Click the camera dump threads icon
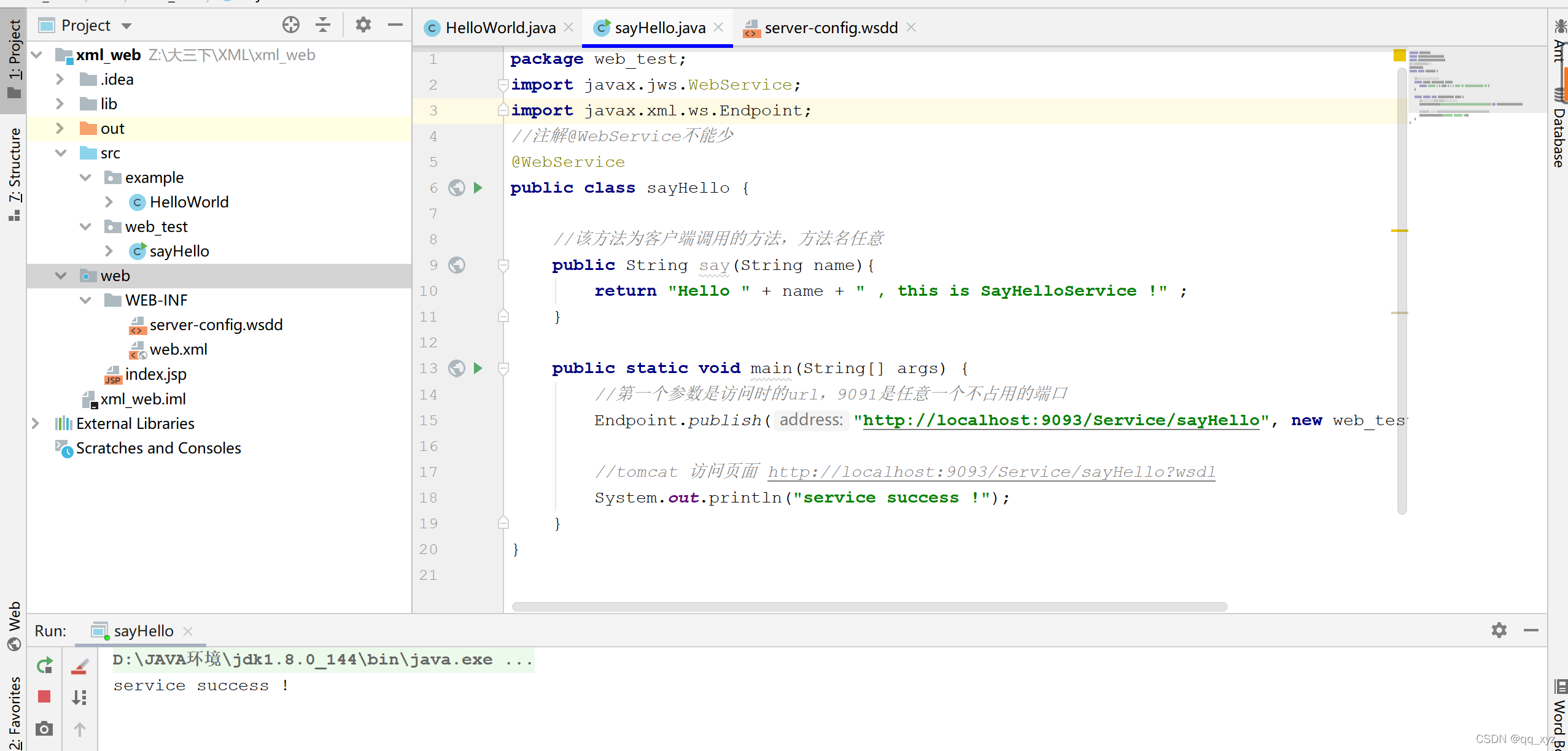The height and width of the screenshot is (751, 1568). pos(44,728)
